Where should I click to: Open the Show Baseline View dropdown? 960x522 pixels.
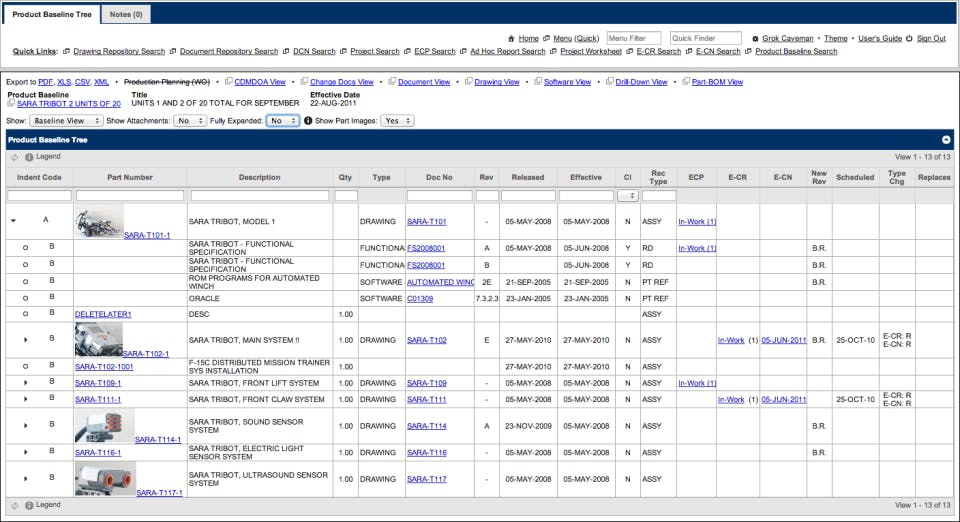click(66, 121)
